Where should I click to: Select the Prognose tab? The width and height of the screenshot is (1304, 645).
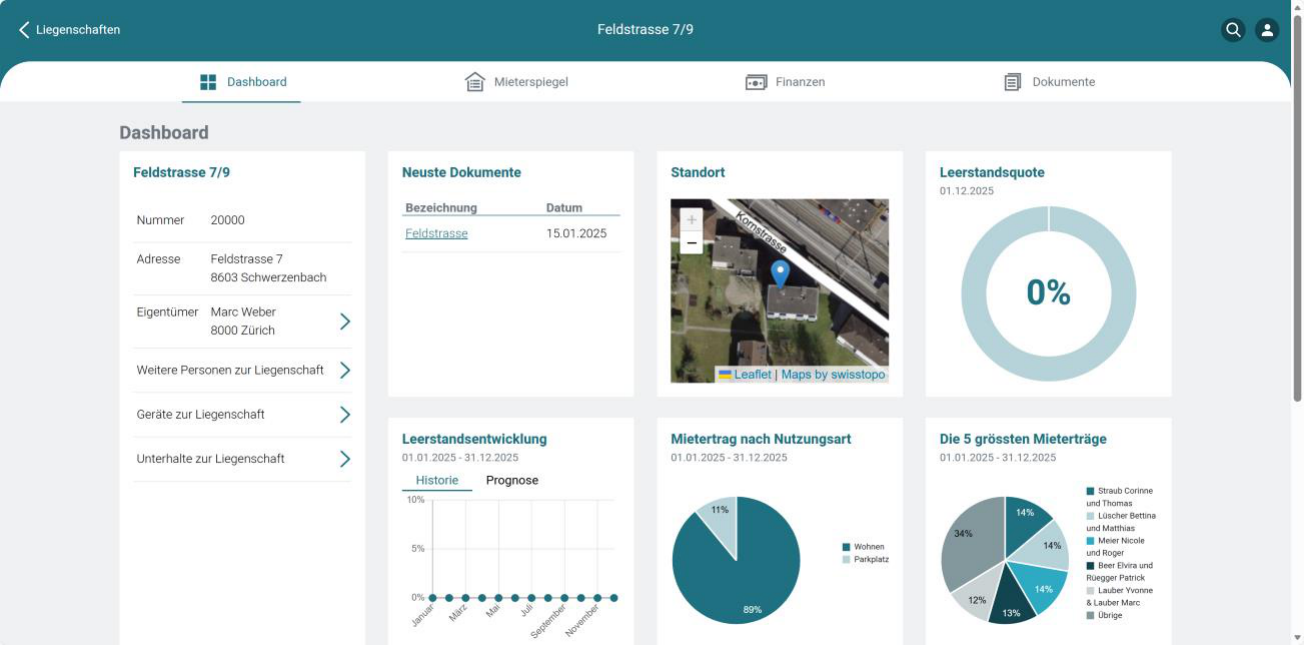(x=512, y=480)
